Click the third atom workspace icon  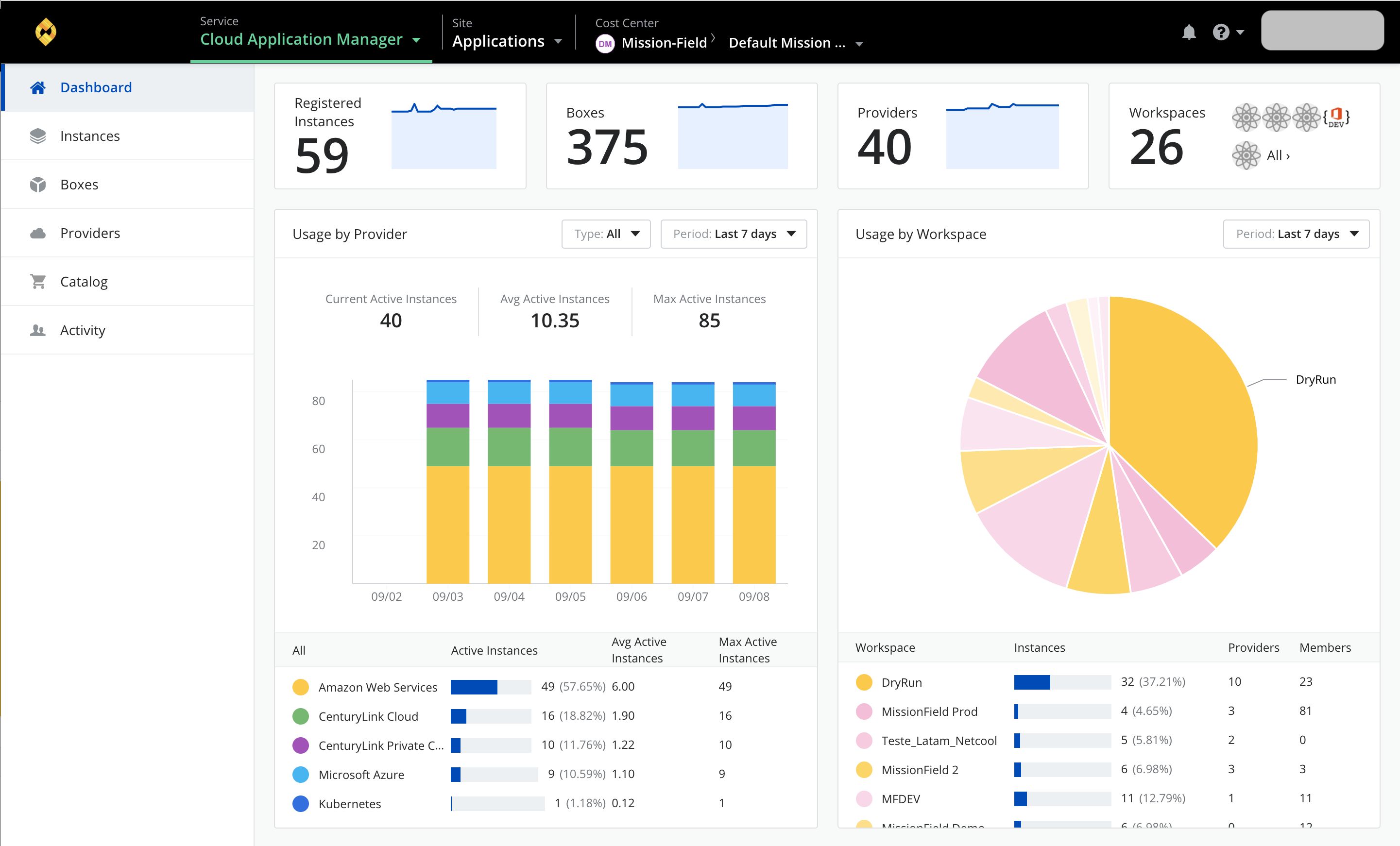[1306, 117]
